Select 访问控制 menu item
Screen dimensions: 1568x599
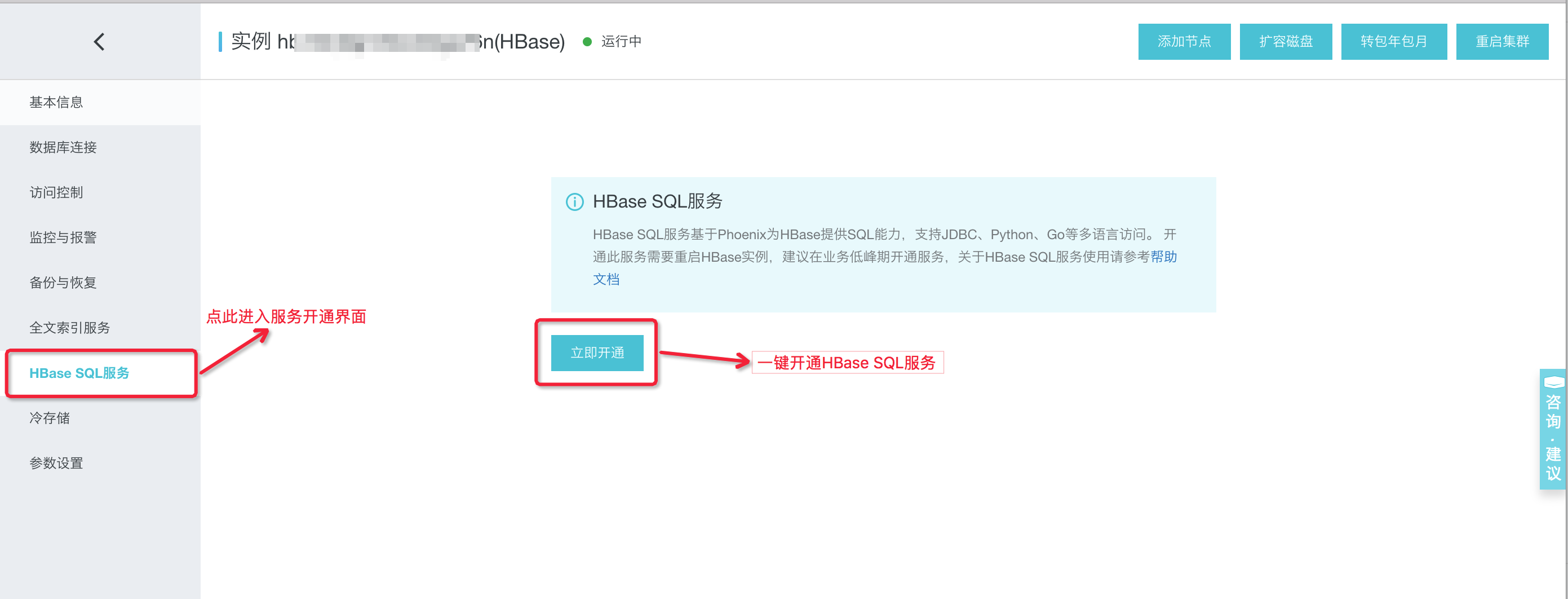point(100,192)
